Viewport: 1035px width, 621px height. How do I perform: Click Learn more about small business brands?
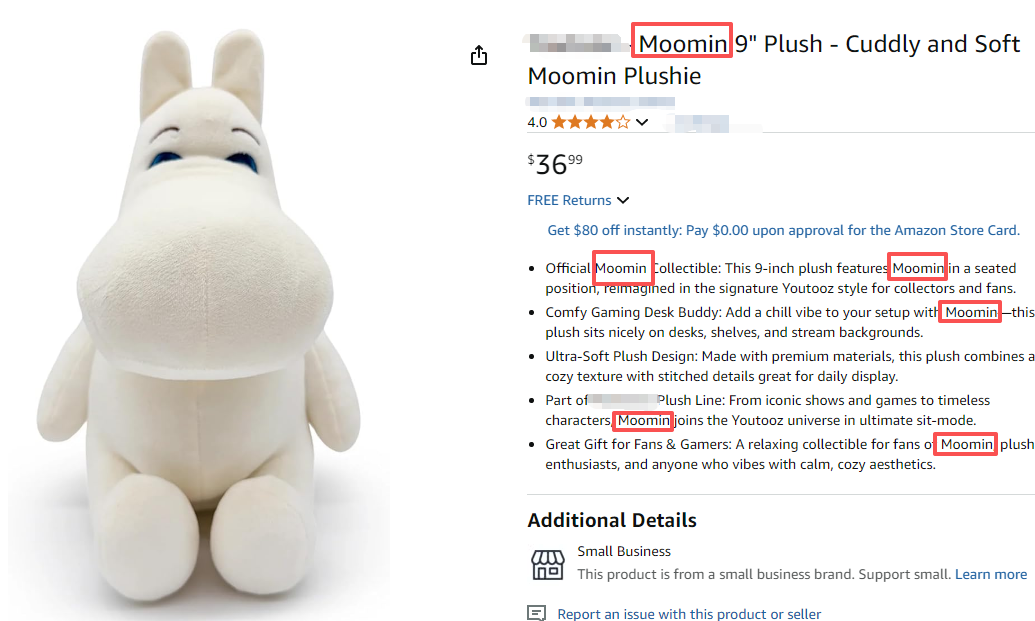pyautogui.click(x=991, y=574)
